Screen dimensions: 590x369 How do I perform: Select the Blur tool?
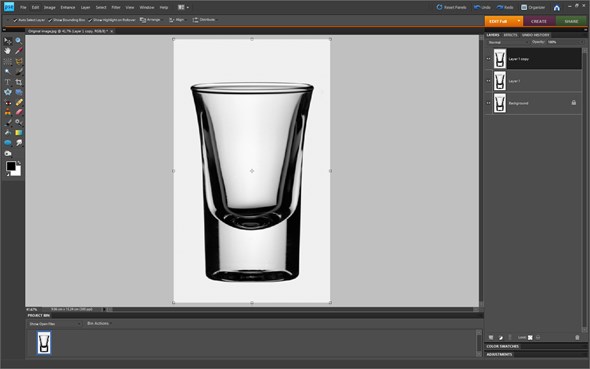coord(18,143)
